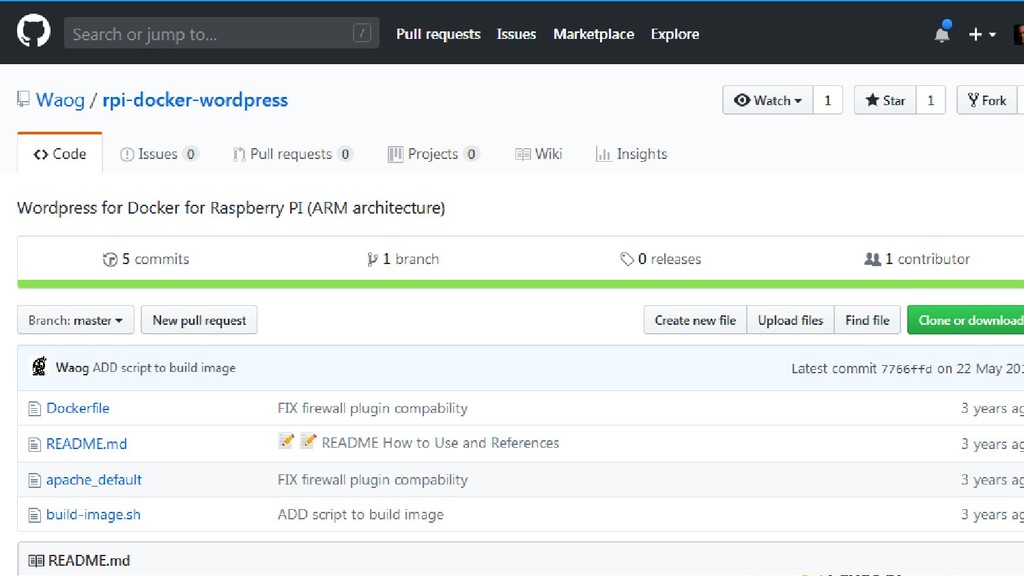Open the build-image.sh file
Viewport: 1024px width, 576px height.
point(93,515)
